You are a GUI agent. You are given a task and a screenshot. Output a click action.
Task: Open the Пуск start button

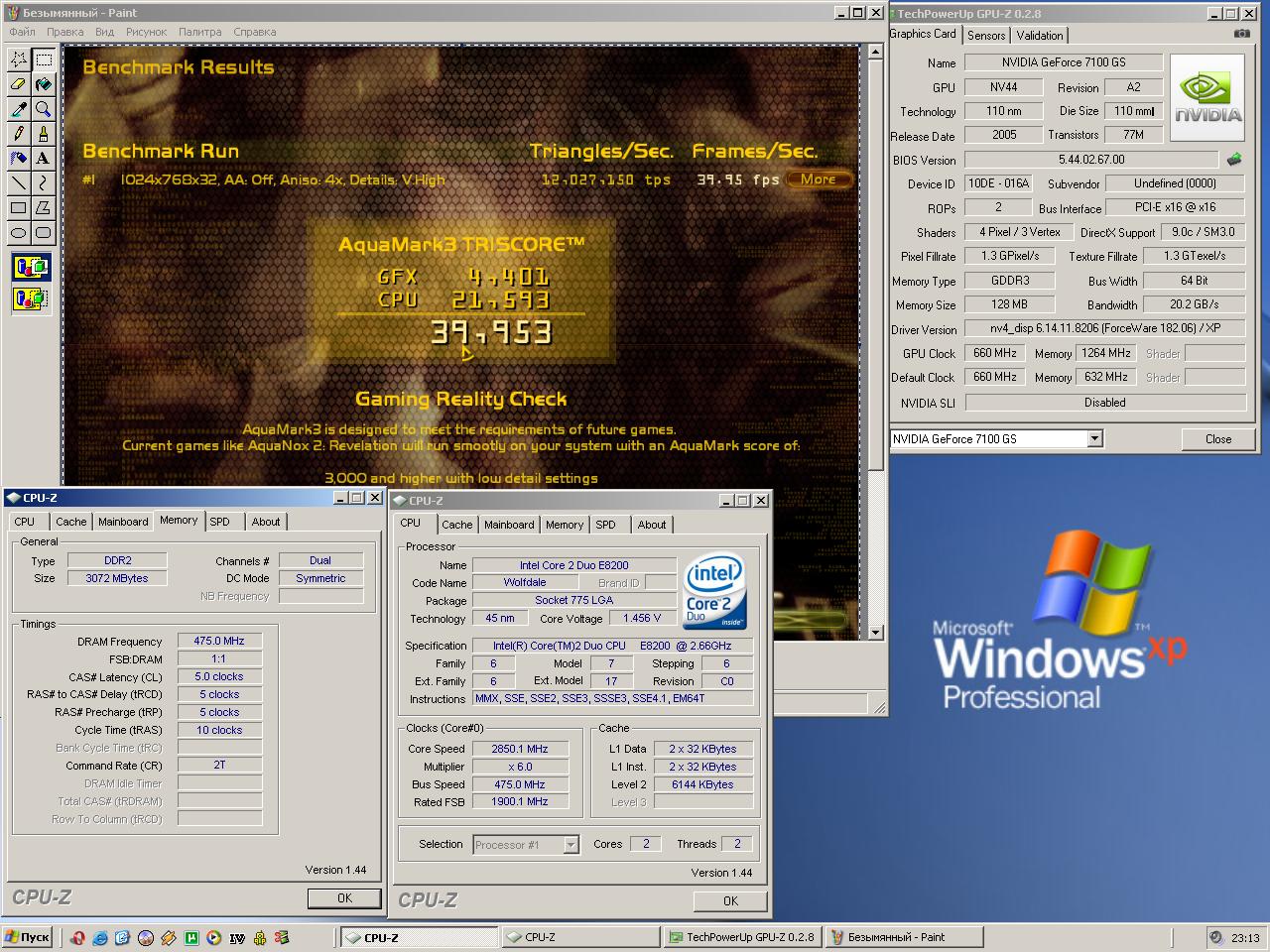[x=28, y=937]
